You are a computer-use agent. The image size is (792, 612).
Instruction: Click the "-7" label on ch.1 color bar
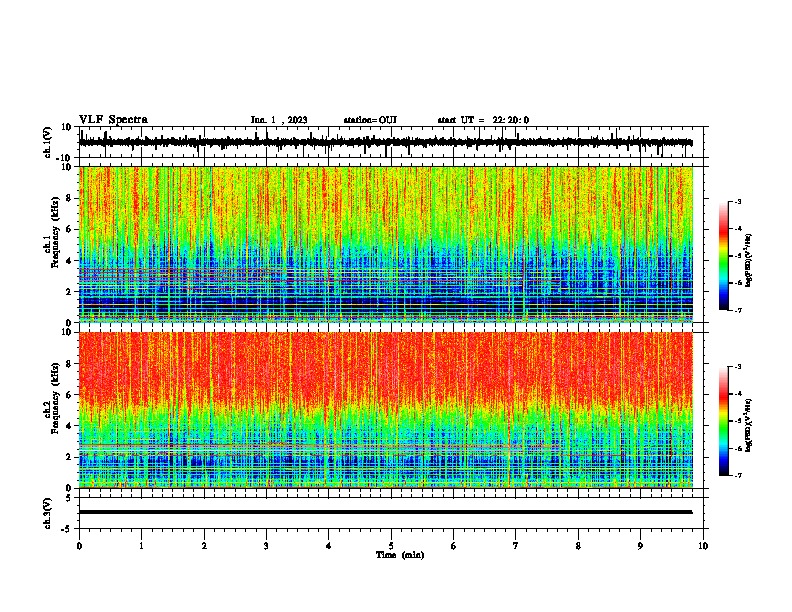(x=737, y=310)
